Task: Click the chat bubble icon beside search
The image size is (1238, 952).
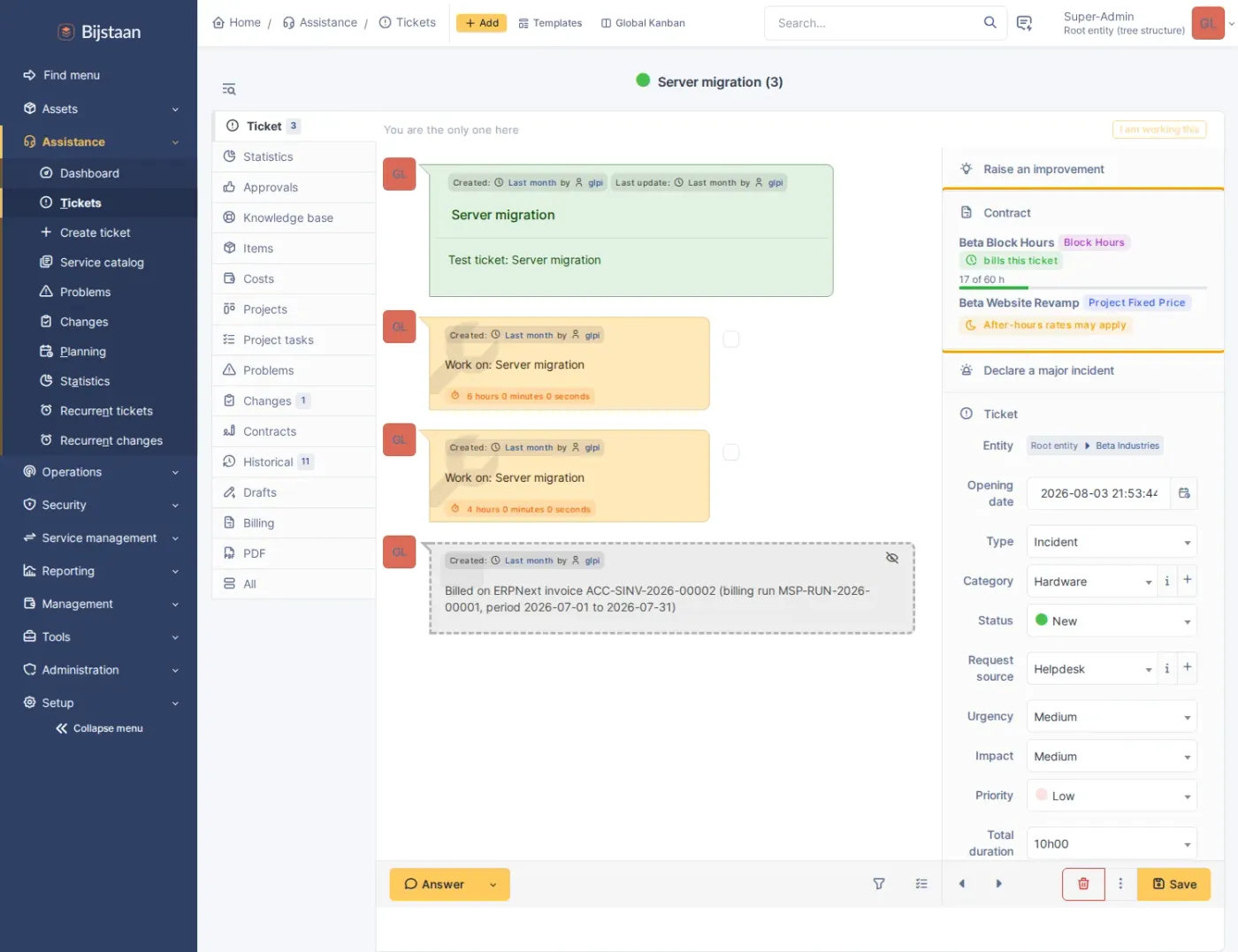Action: (x=1024, y=23)
